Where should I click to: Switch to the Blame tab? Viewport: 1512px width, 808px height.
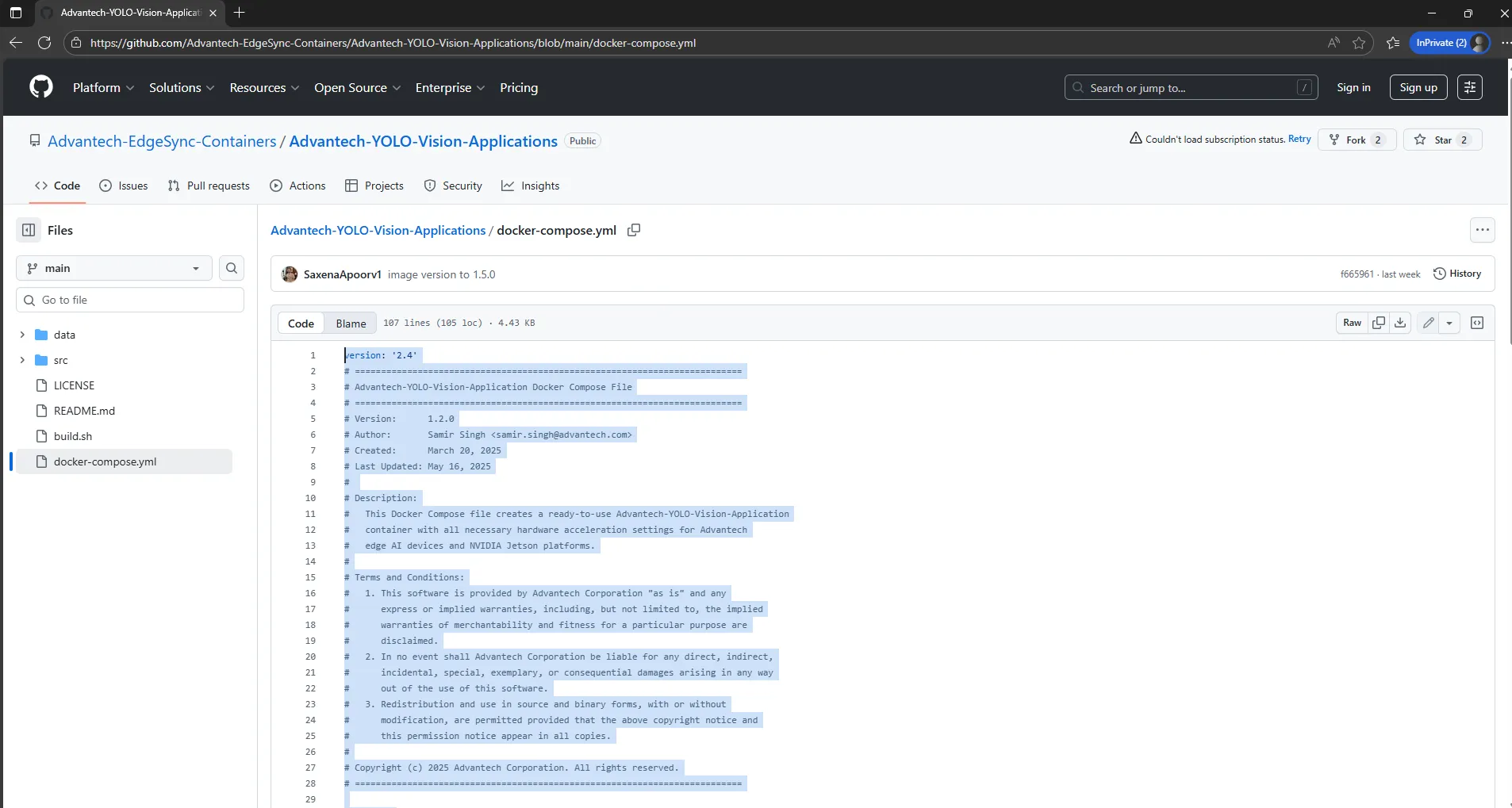pos(351,323)
